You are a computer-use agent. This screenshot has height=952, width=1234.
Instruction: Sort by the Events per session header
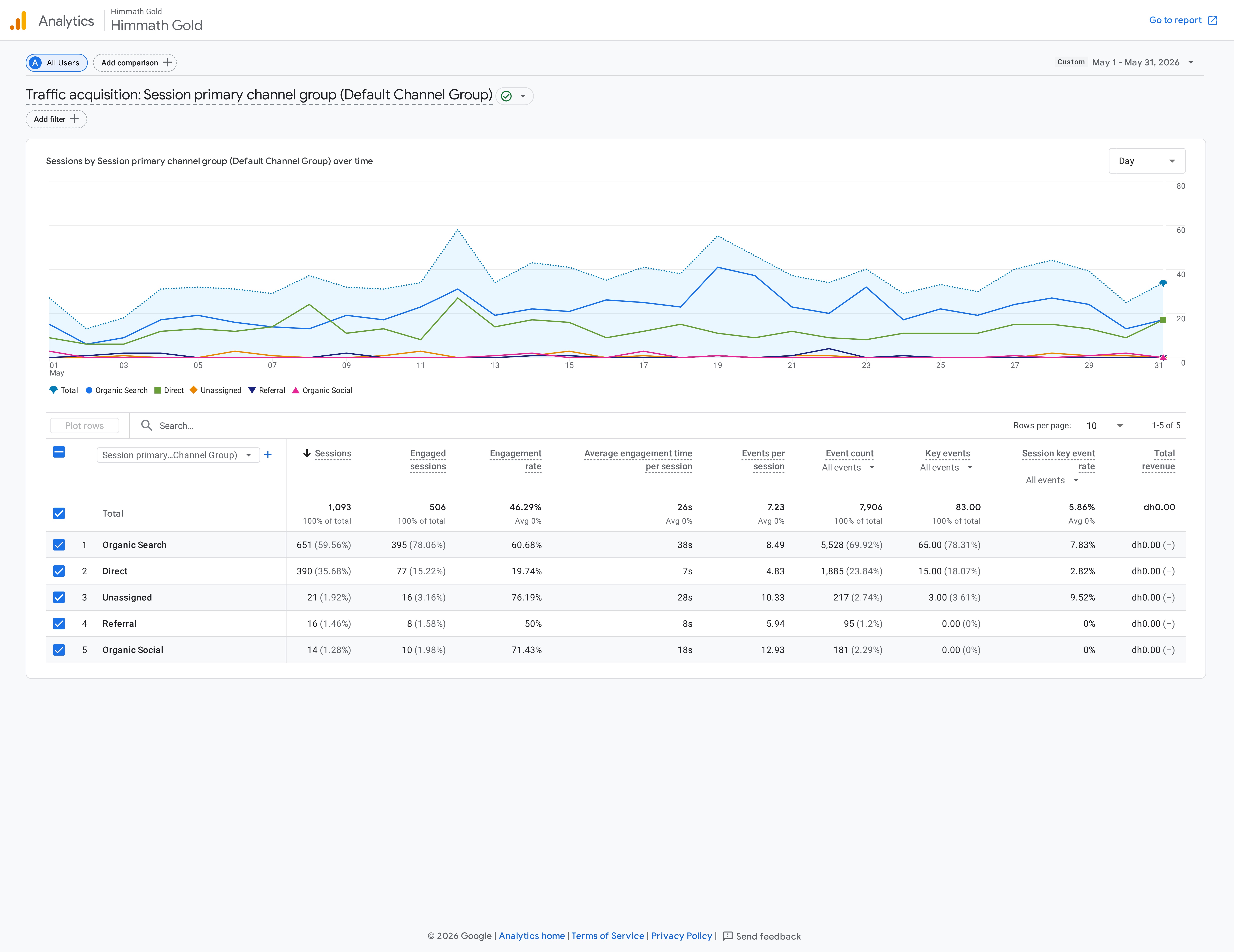click(x=763, y=460)
